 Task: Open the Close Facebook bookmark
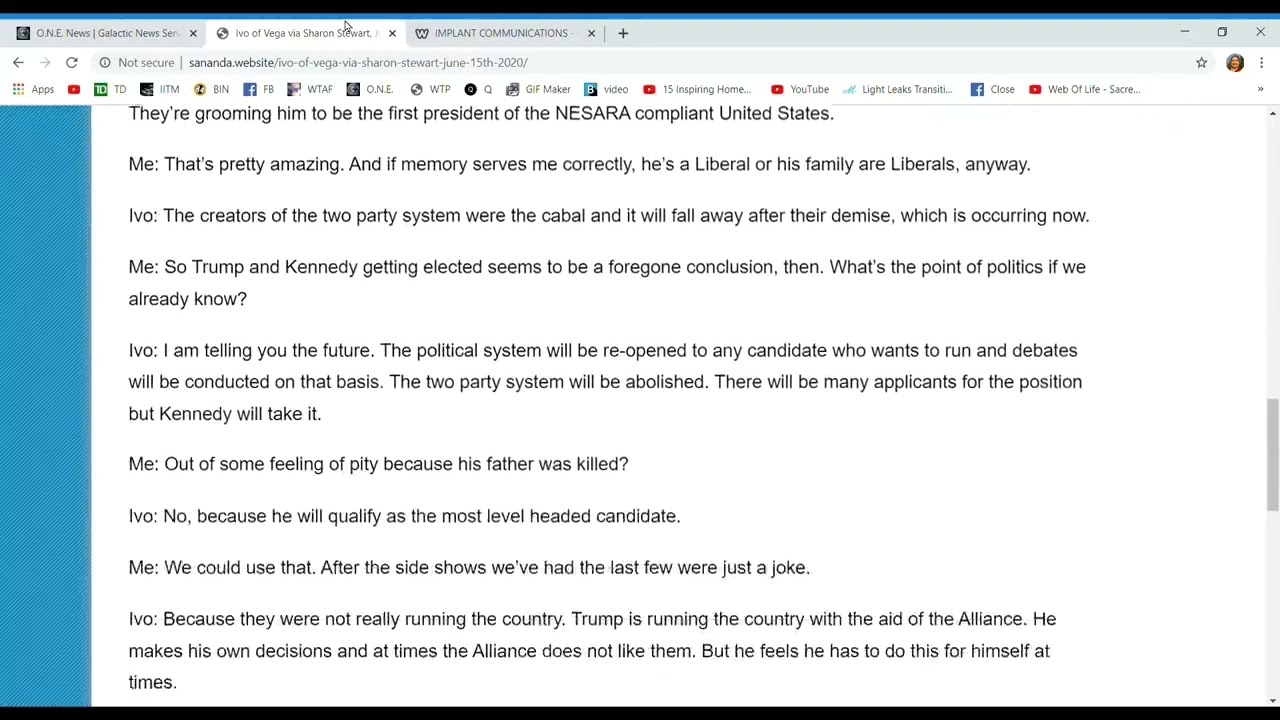click(992, 89)
